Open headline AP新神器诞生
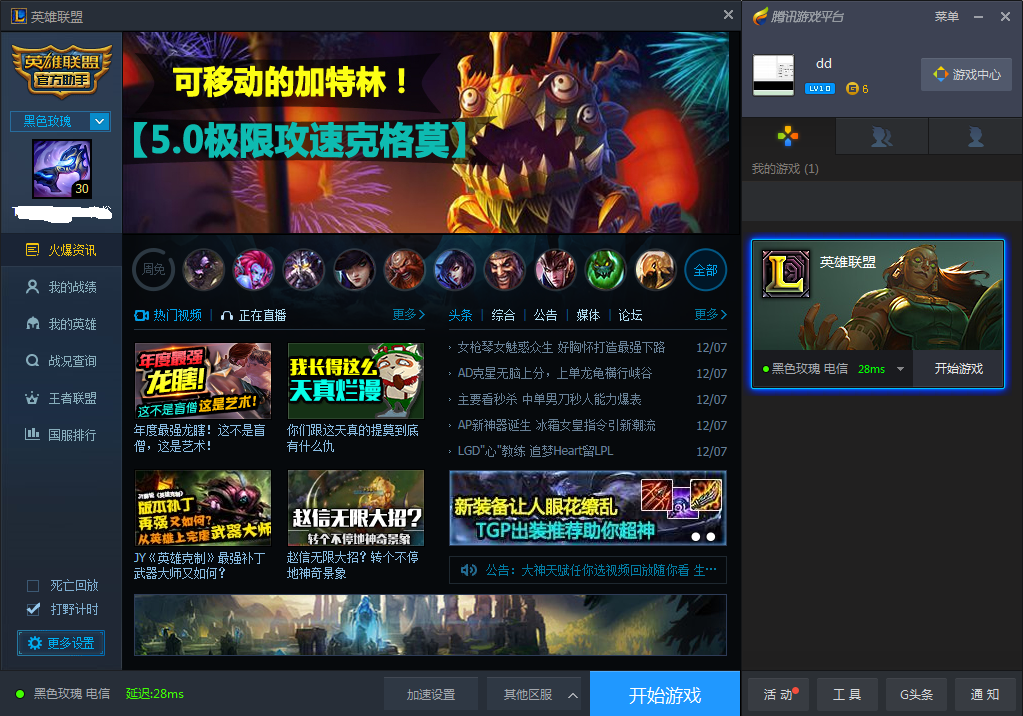This screenshot has height=716, width=1023. tap(557, 426)
